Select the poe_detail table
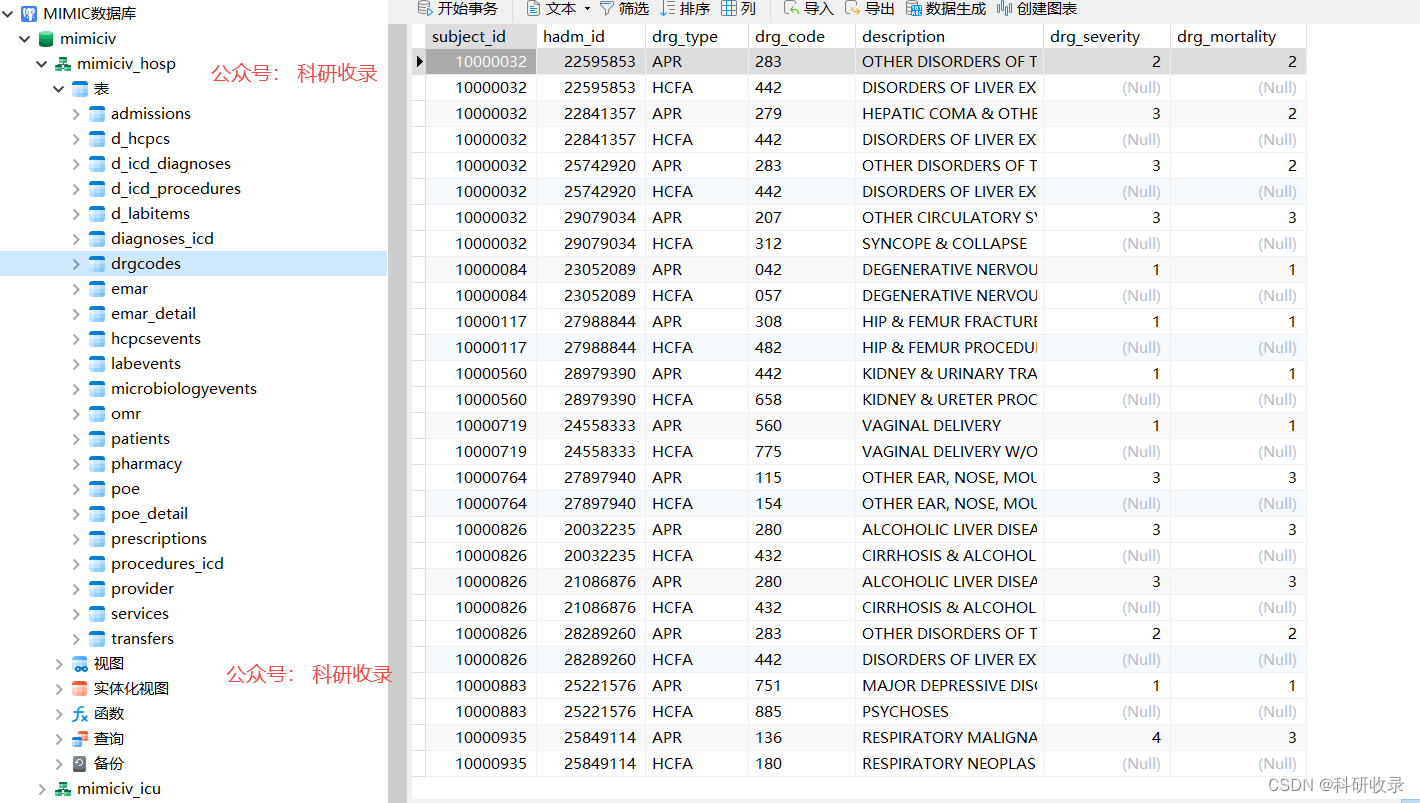This screenshot has height=803, width=1420. pyautogui.click(x=149, y=514)
